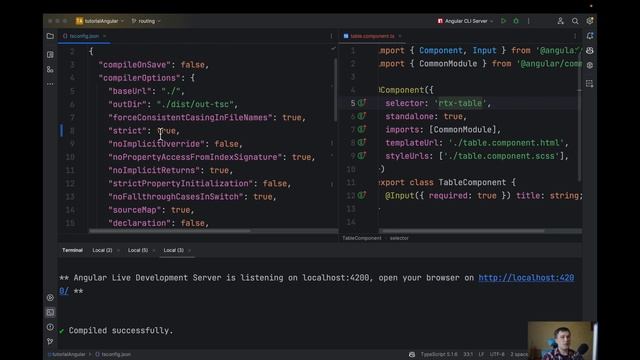Click './table.component.html' string in code

coord(506,143)
